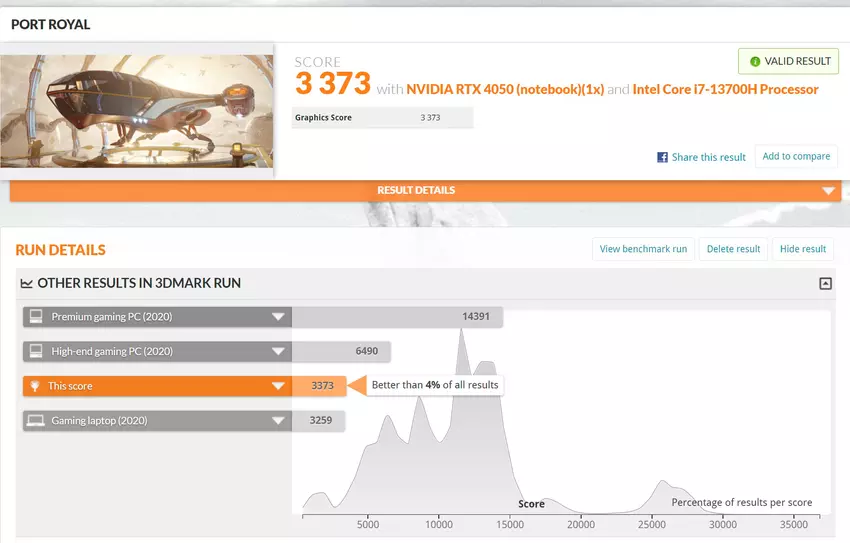Open the Premium gaming PC dropdown arrow
This screenshot has height=543, width=850.
pos(278,317)
